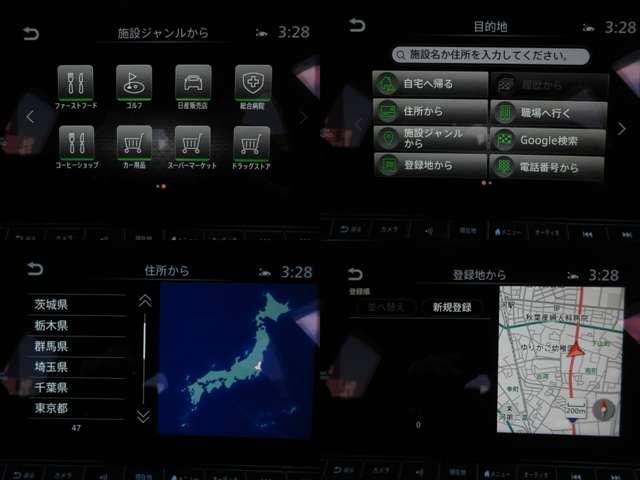Tap カメラ button below 目的地 screen
Viewport: 640px width, 480px height.
pos(389,230)
